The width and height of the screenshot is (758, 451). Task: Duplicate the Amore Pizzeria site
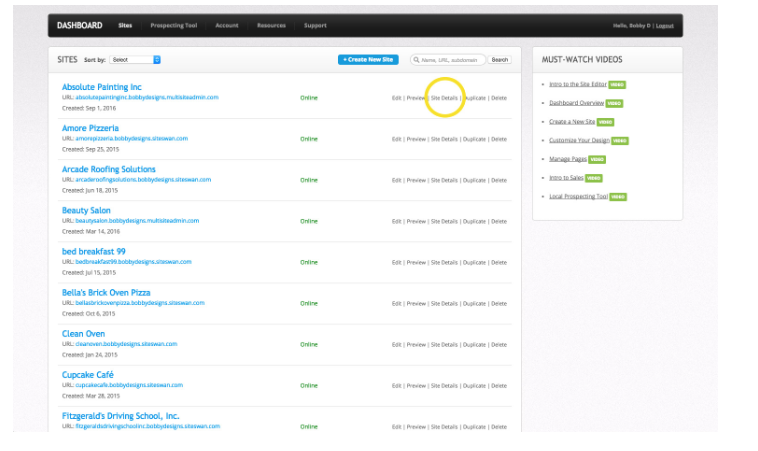pyautogui.click(x=474, y=139)
